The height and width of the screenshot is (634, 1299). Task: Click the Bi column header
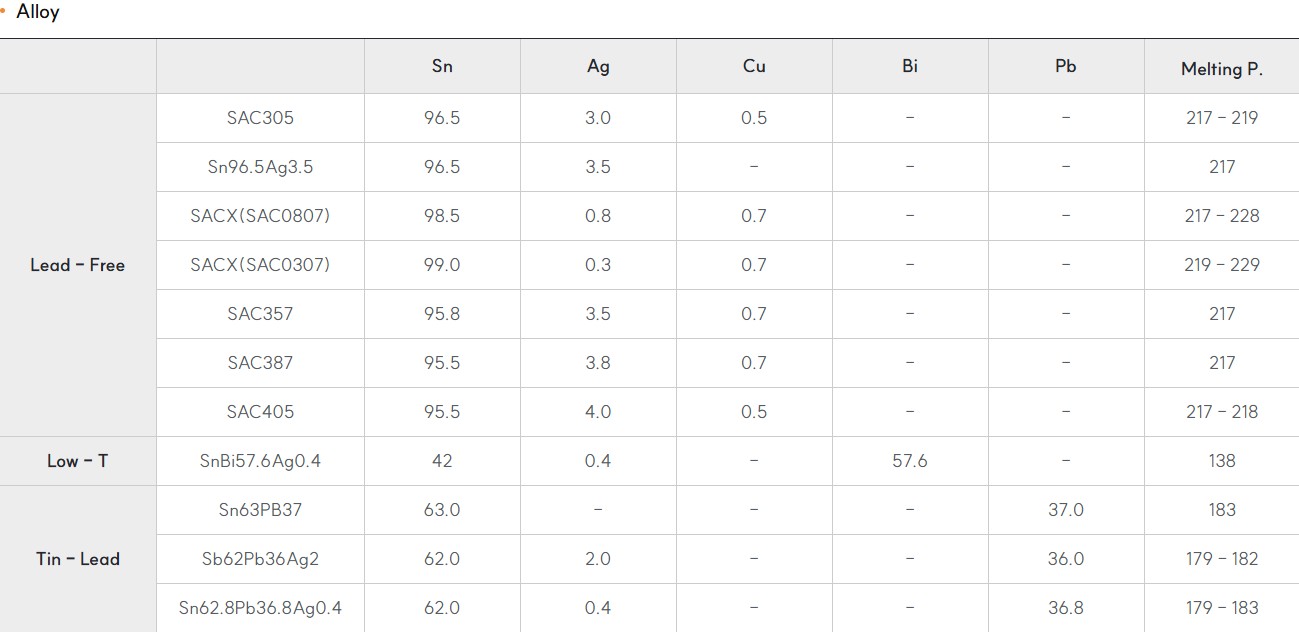(910, 67)
